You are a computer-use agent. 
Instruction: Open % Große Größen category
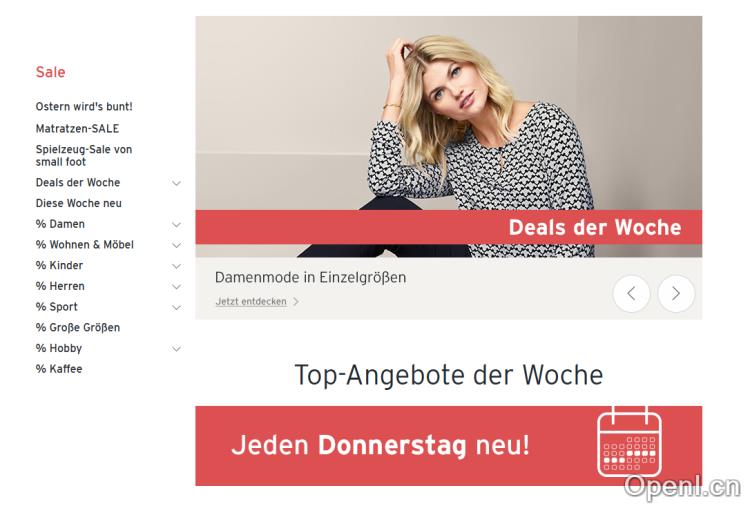pos(78,328)
